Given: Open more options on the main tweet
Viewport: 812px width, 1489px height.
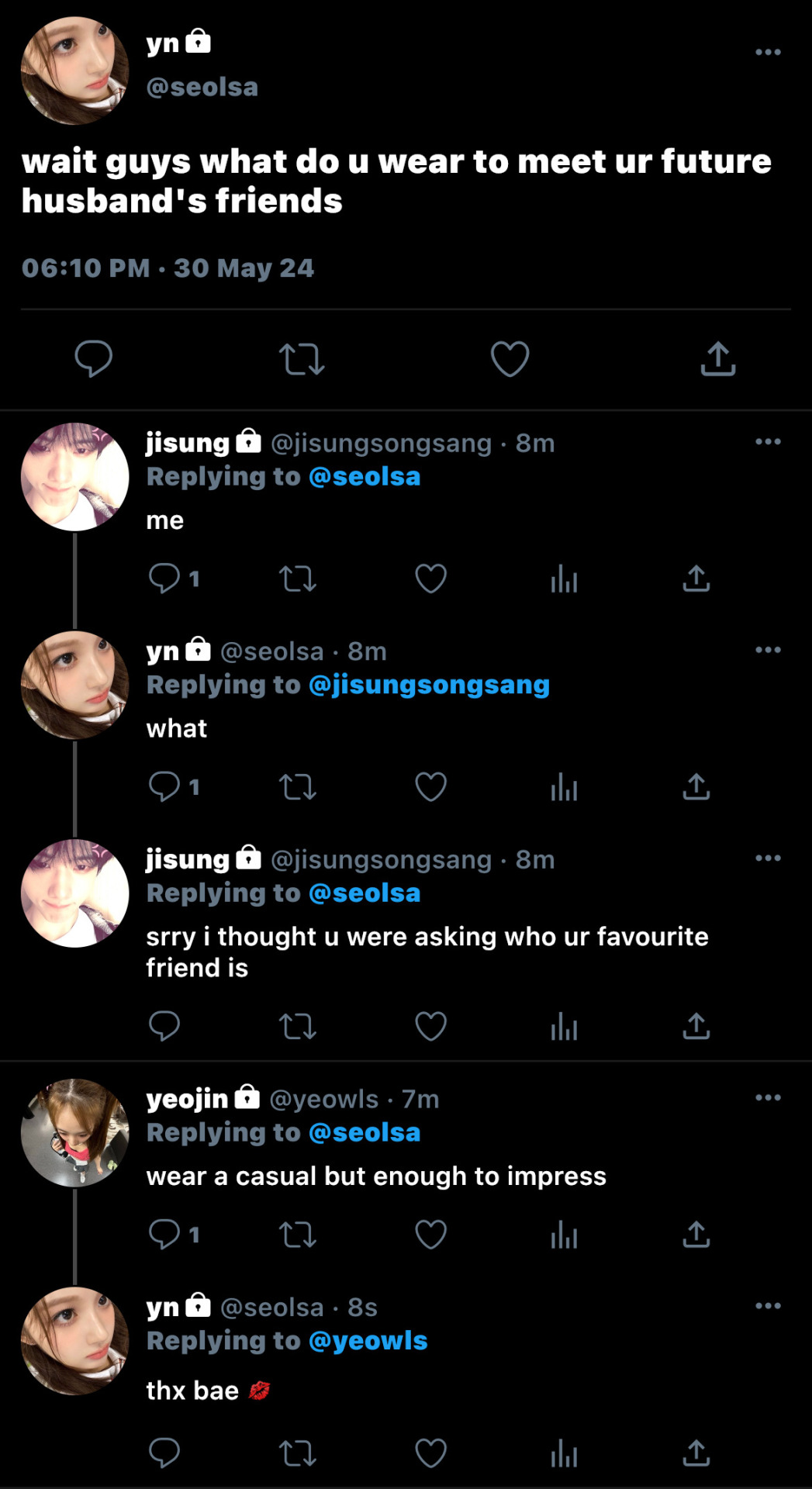Looking at the screenshot, I should click(x=768, y=52).
